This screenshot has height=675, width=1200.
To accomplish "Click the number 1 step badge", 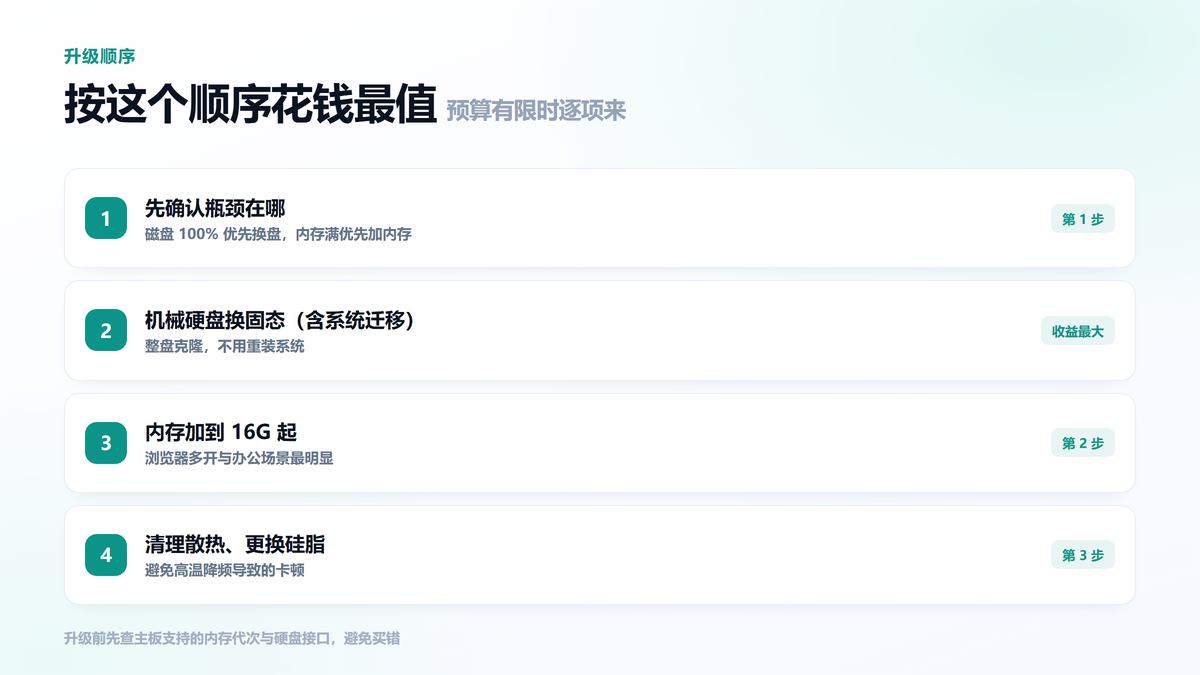I will 106,218.
